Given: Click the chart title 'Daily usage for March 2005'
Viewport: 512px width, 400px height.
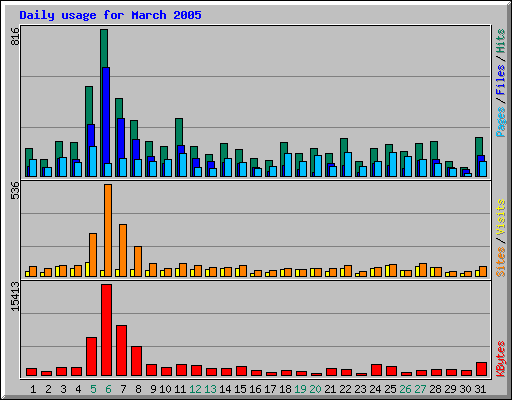Looking at the screenshot, I should pyautogui.click(x=110, y=15).
